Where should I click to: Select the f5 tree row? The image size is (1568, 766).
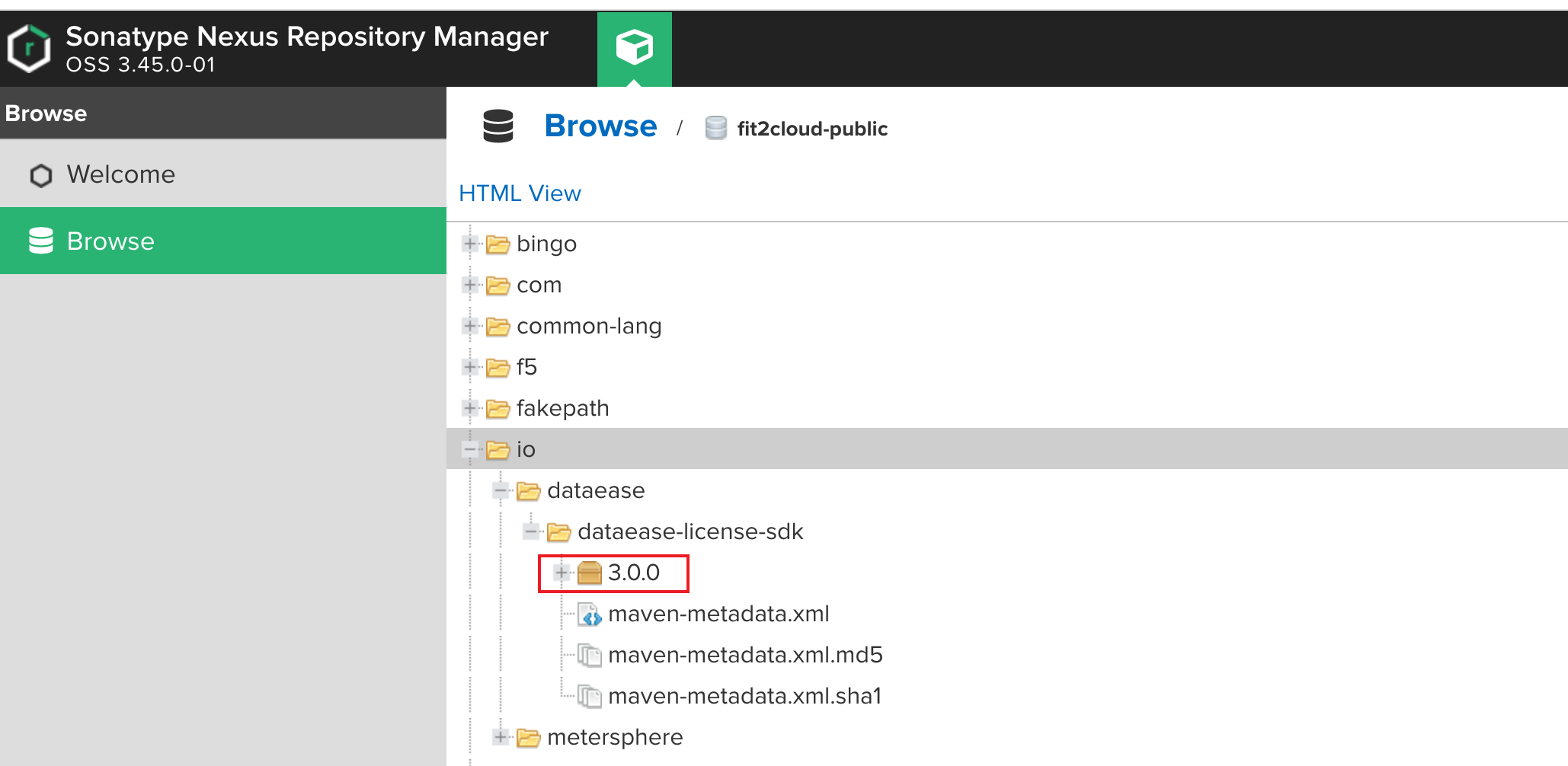click(1007, 367)
